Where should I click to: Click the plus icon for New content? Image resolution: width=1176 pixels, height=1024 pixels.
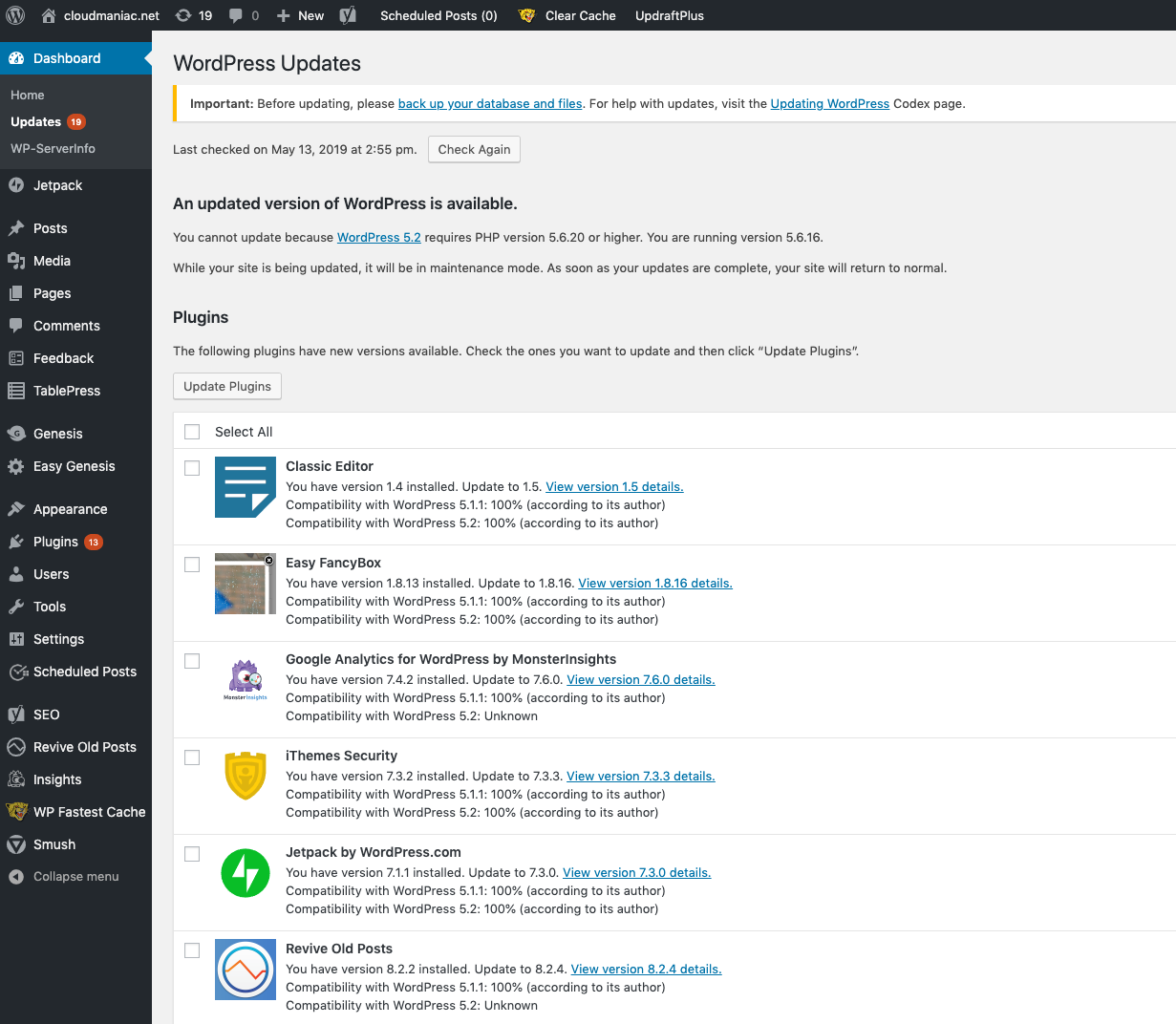click(283, 15)
